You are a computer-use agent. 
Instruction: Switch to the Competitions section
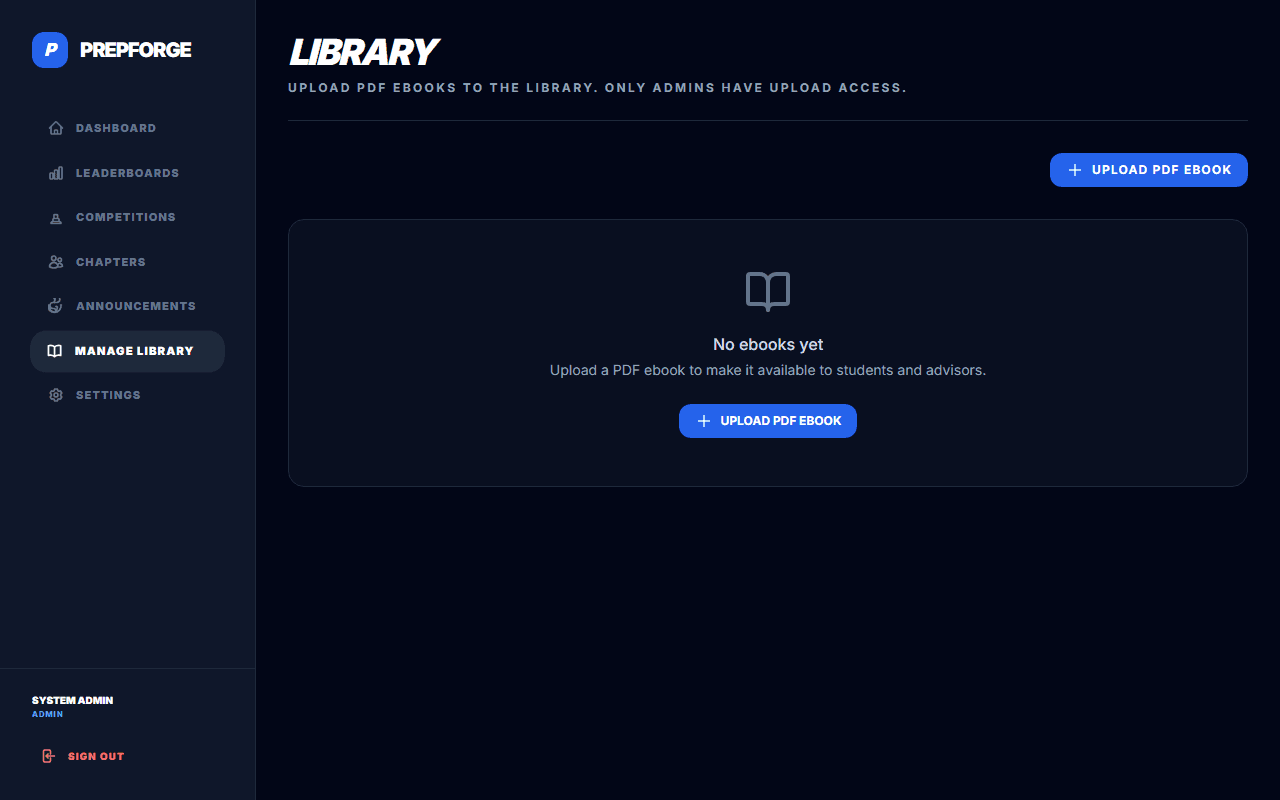pos(124,217)
